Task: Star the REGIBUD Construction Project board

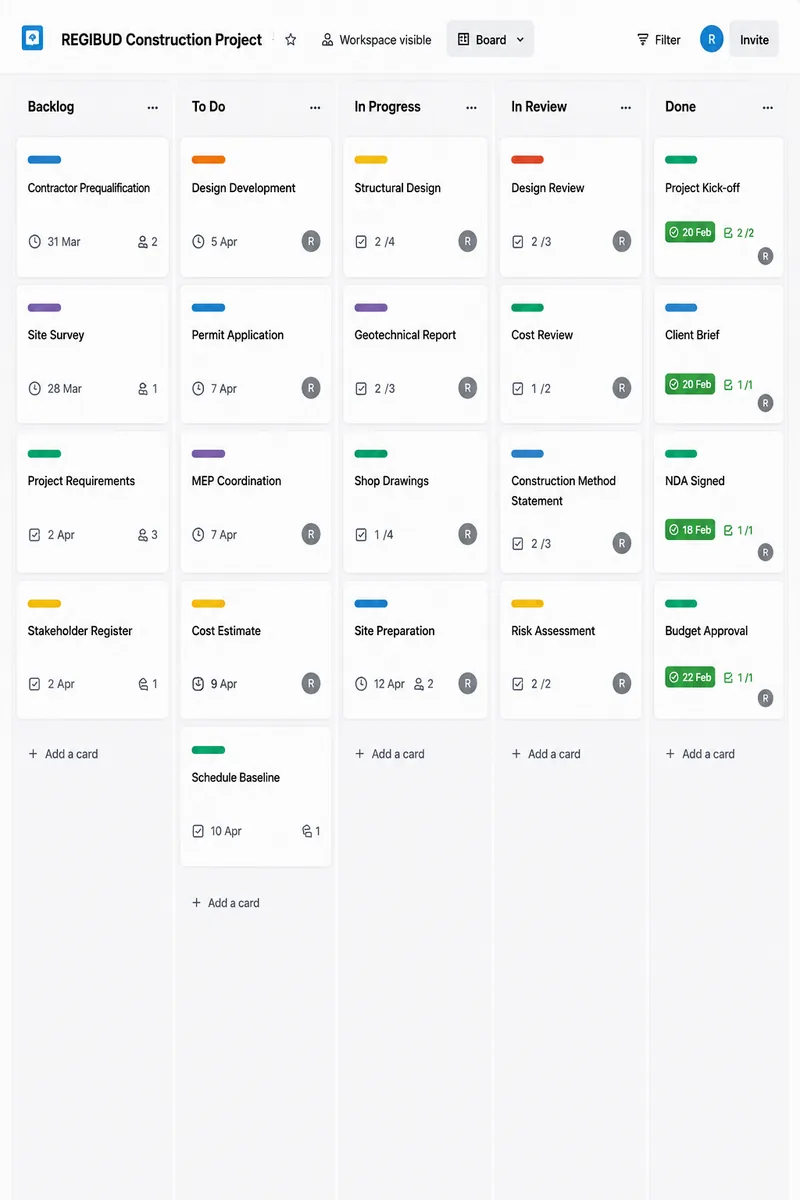Action: coord(291,40)
